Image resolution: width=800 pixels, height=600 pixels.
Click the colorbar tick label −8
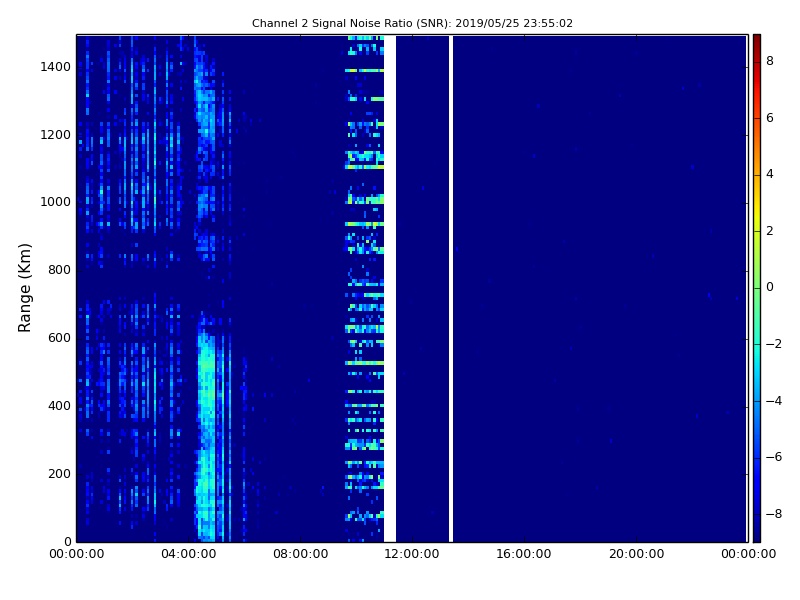click(x=773, y=514)
